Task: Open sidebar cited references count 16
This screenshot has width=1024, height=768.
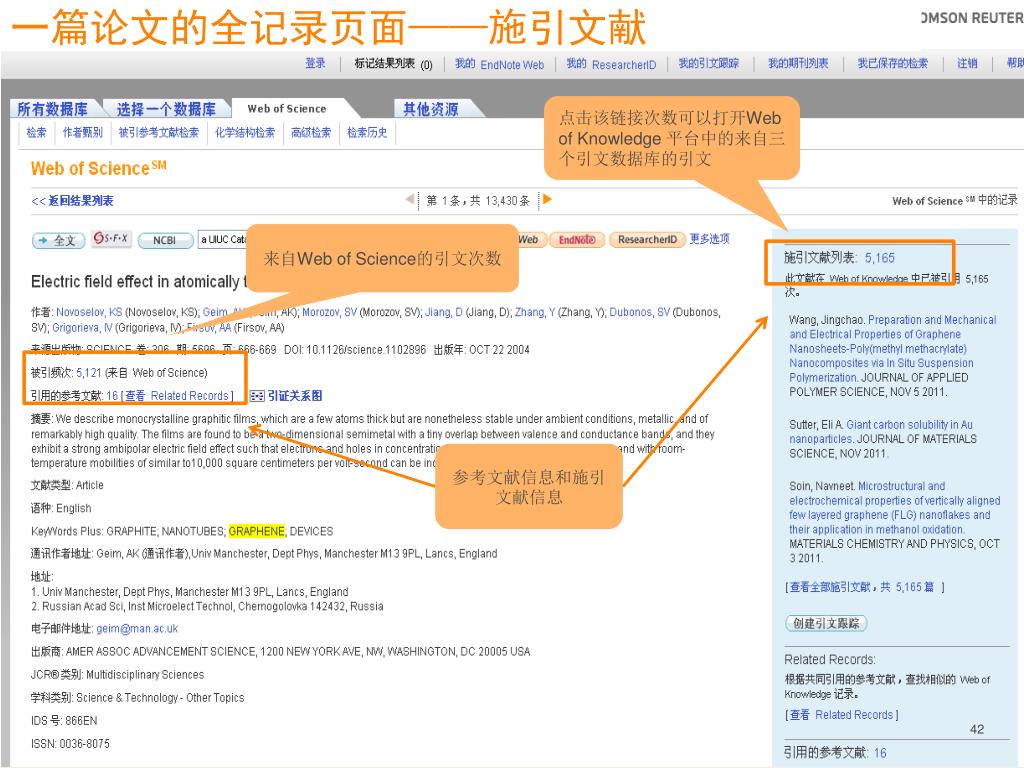Action: coord(880,753)
